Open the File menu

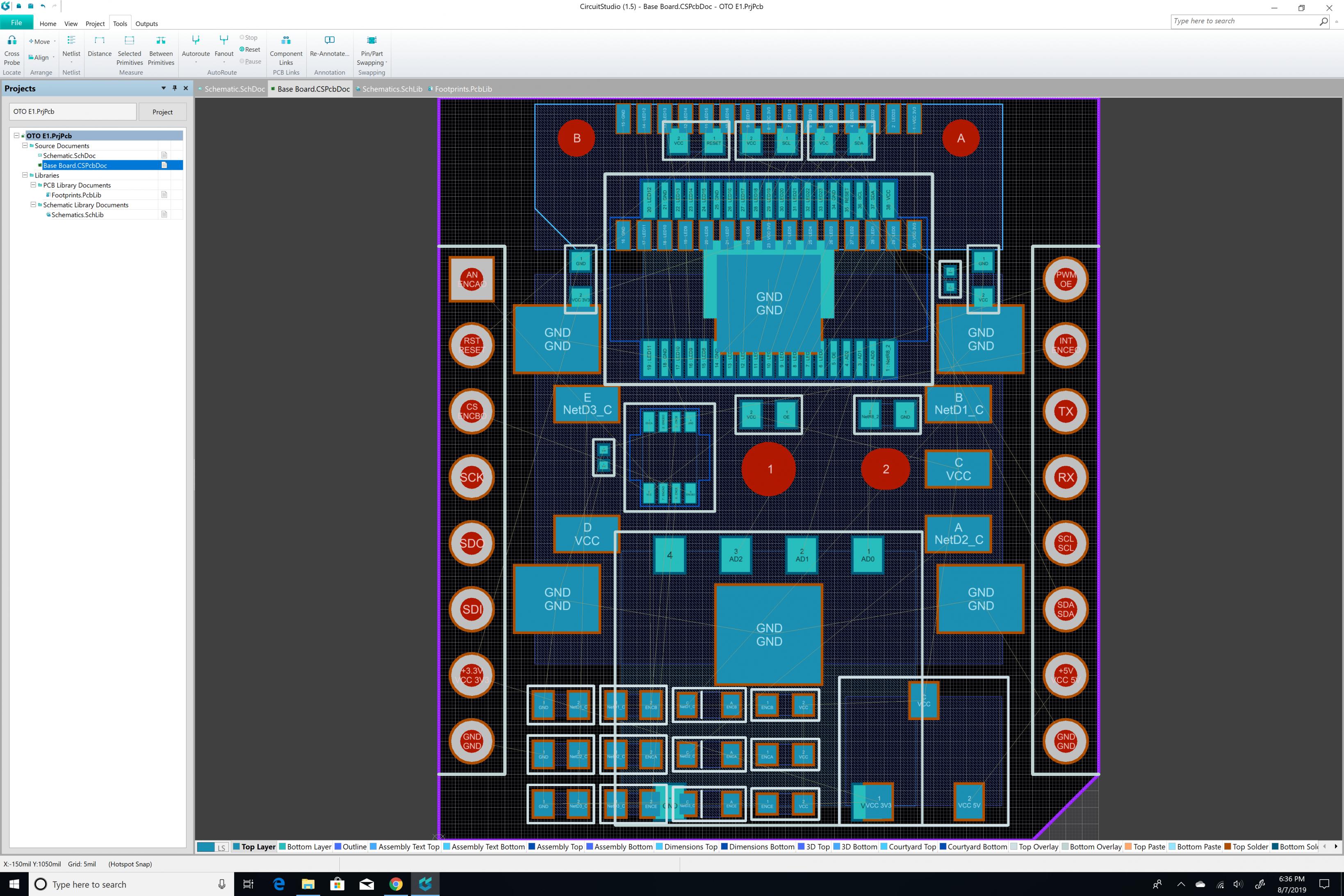coord(16,23)
